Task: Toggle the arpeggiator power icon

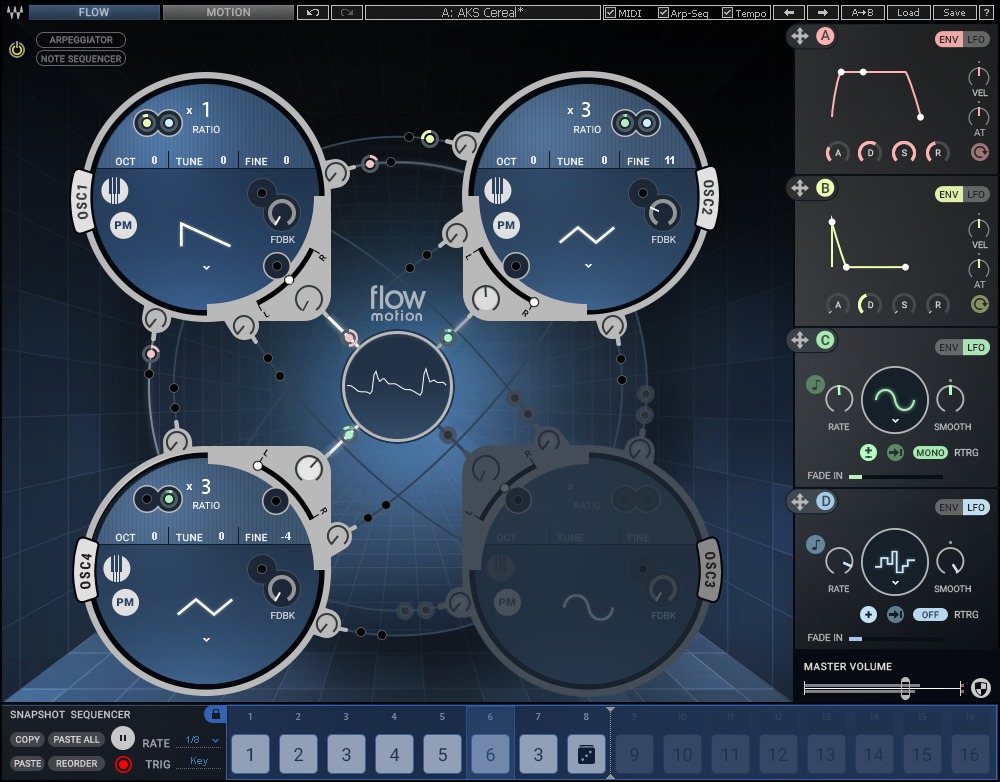Action: click(x=17, y=49)
